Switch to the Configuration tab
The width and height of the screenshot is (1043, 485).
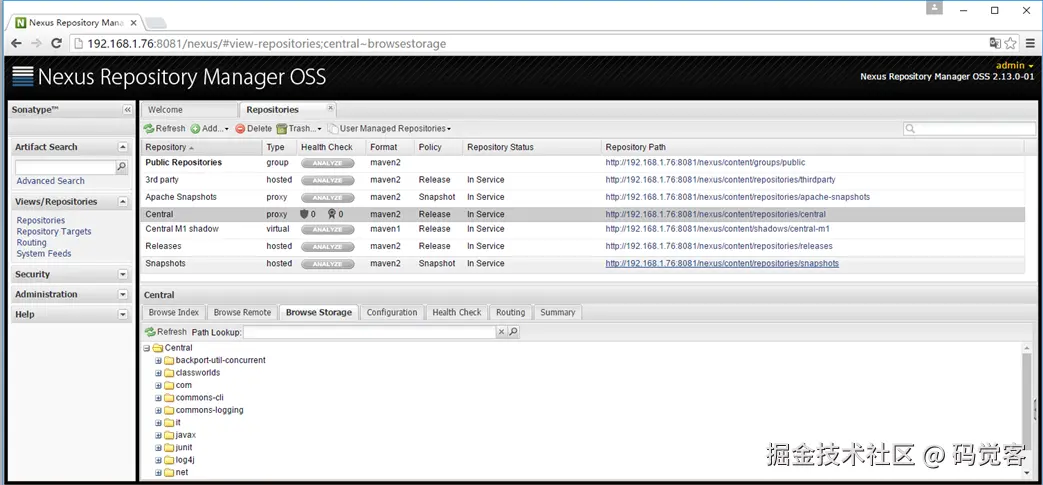(x=392, y=312)
